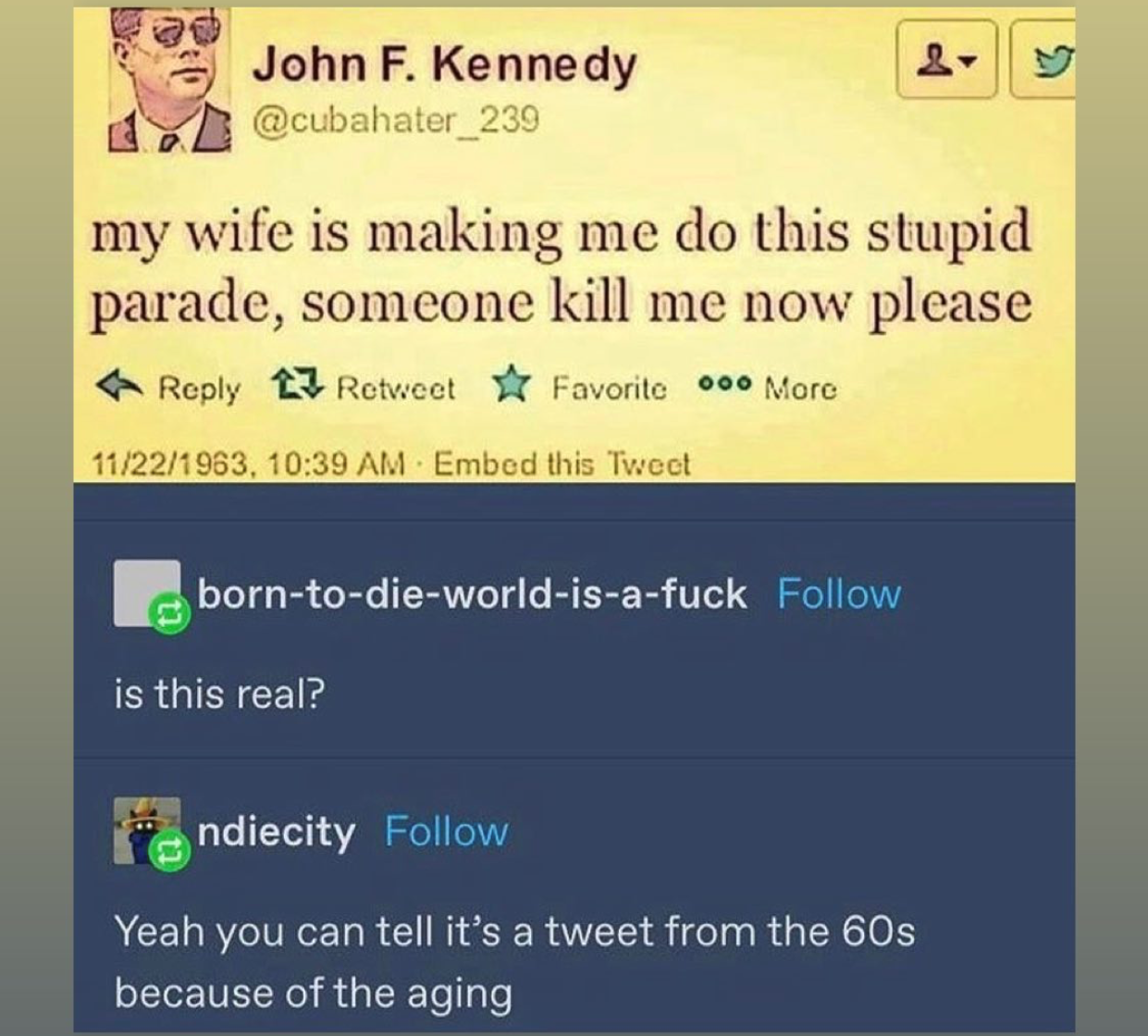Click the John F. Kennedy display name
The height and width of the screenshot is (1036, 1148).
point(445,66)
